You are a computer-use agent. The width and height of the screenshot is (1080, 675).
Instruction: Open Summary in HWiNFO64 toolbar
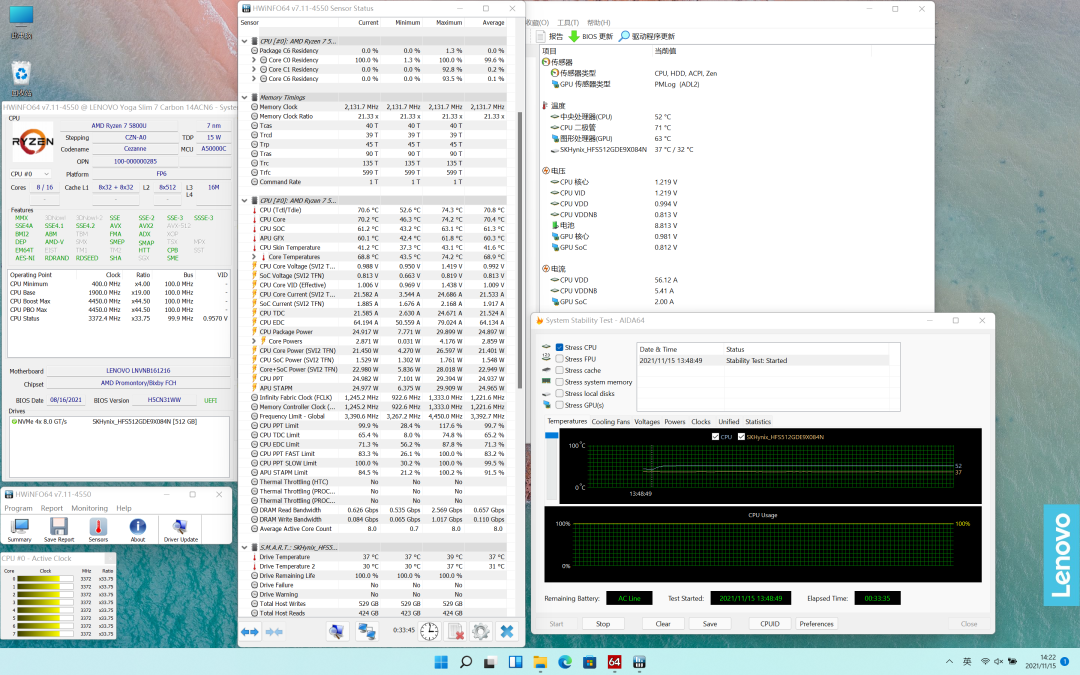pos(19,529)
